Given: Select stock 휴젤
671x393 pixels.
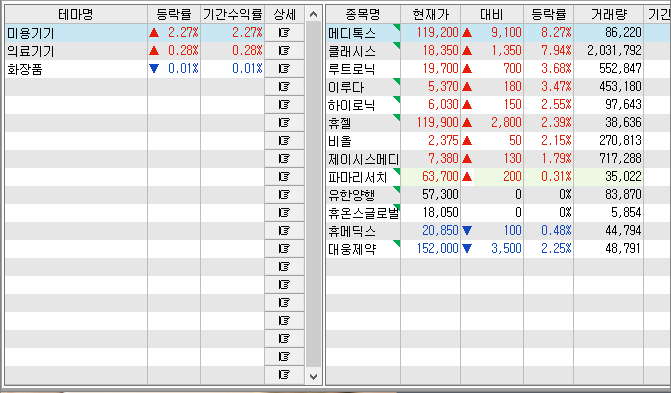Looking at the screenshot, I should [340, 123].
